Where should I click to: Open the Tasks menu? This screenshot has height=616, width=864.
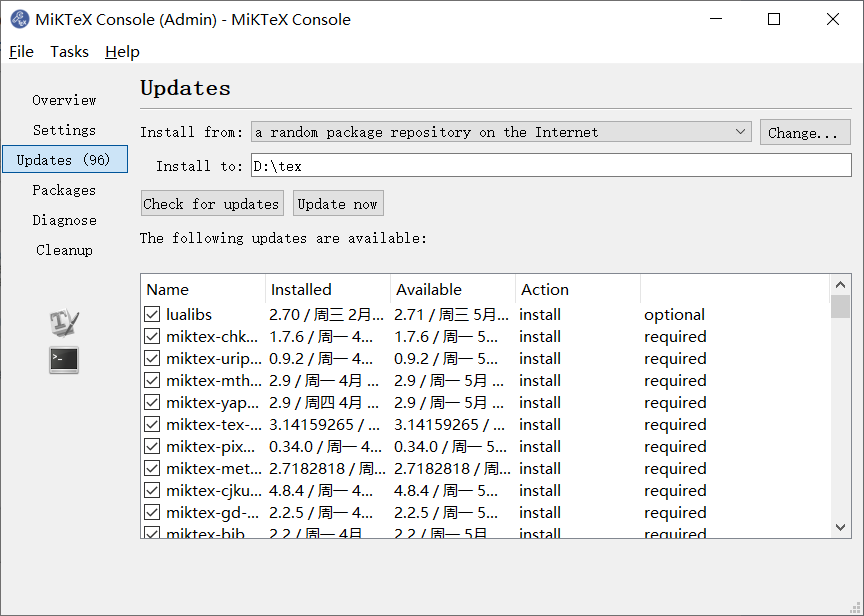pos(69,51)
